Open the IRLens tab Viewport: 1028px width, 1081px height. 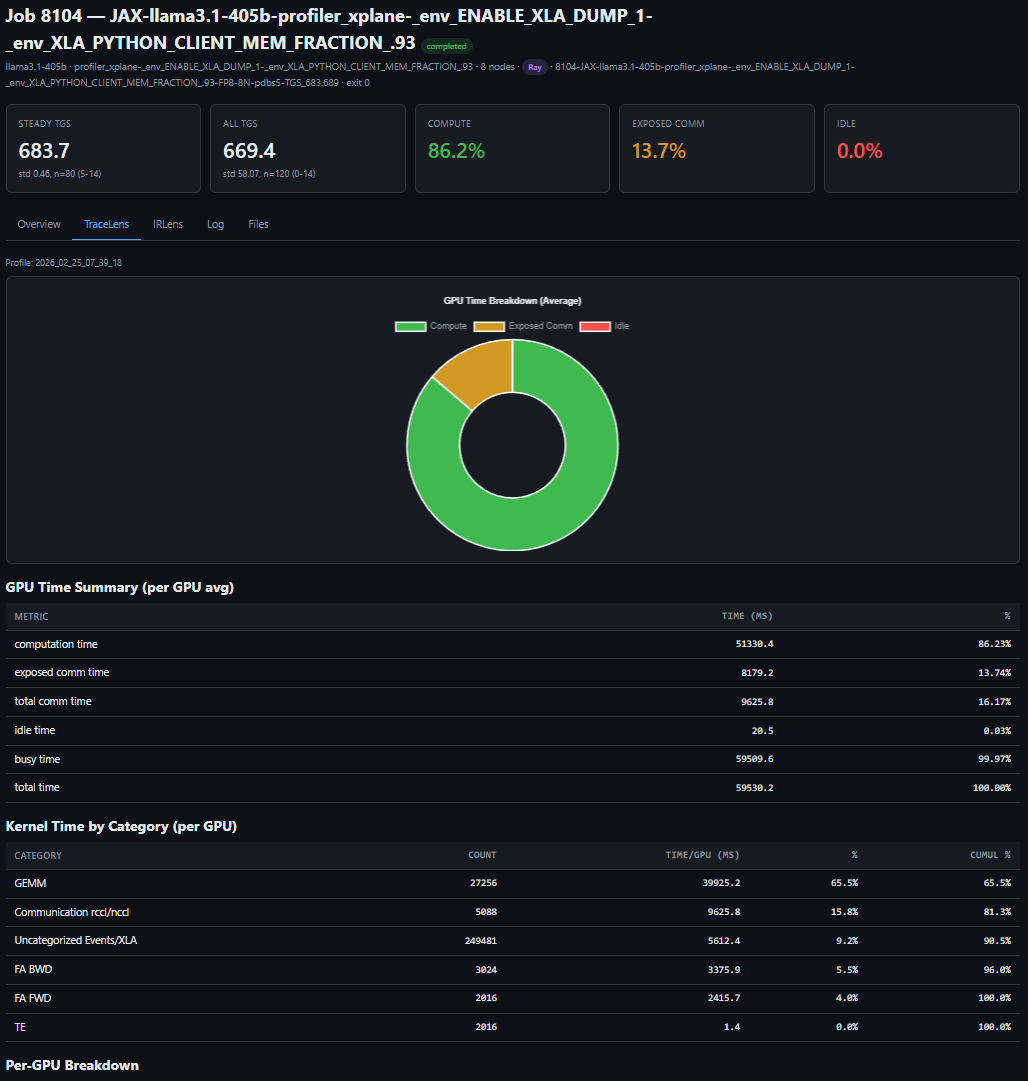tap(168, 224)
